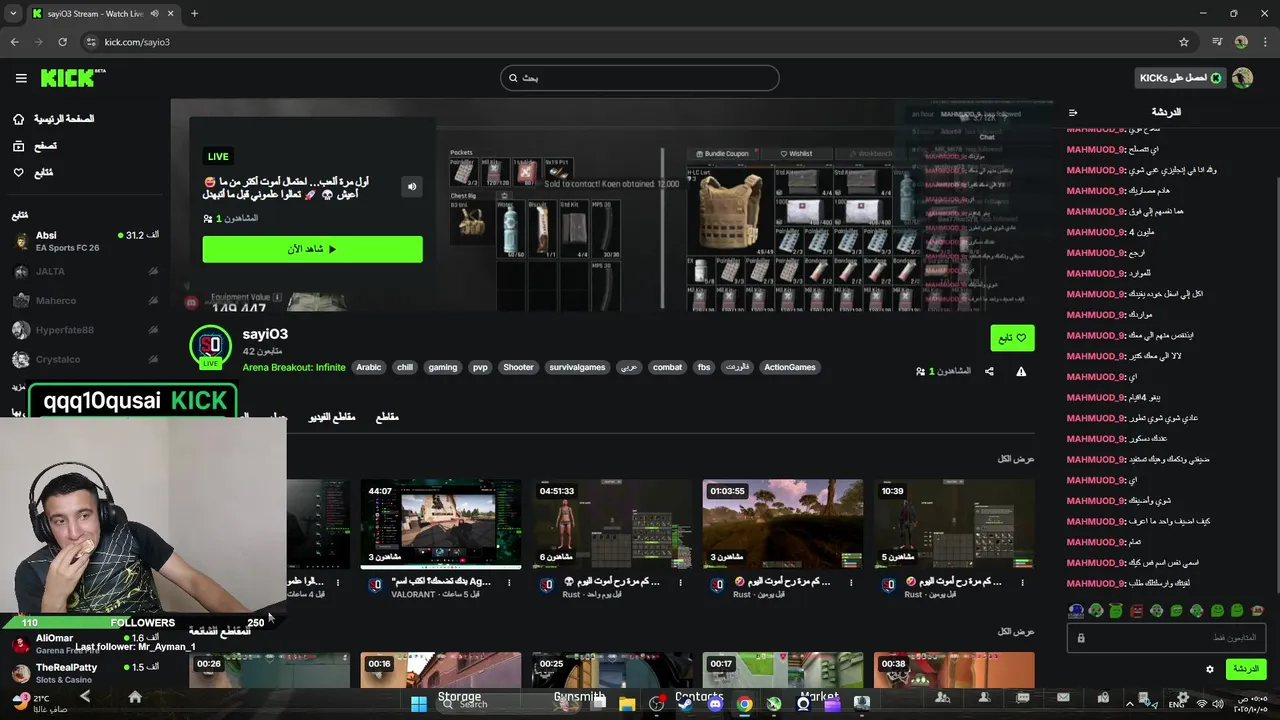Open Chrome three-dot menu
This screenshot has width=1280, height=720.
click(1265, 42)
